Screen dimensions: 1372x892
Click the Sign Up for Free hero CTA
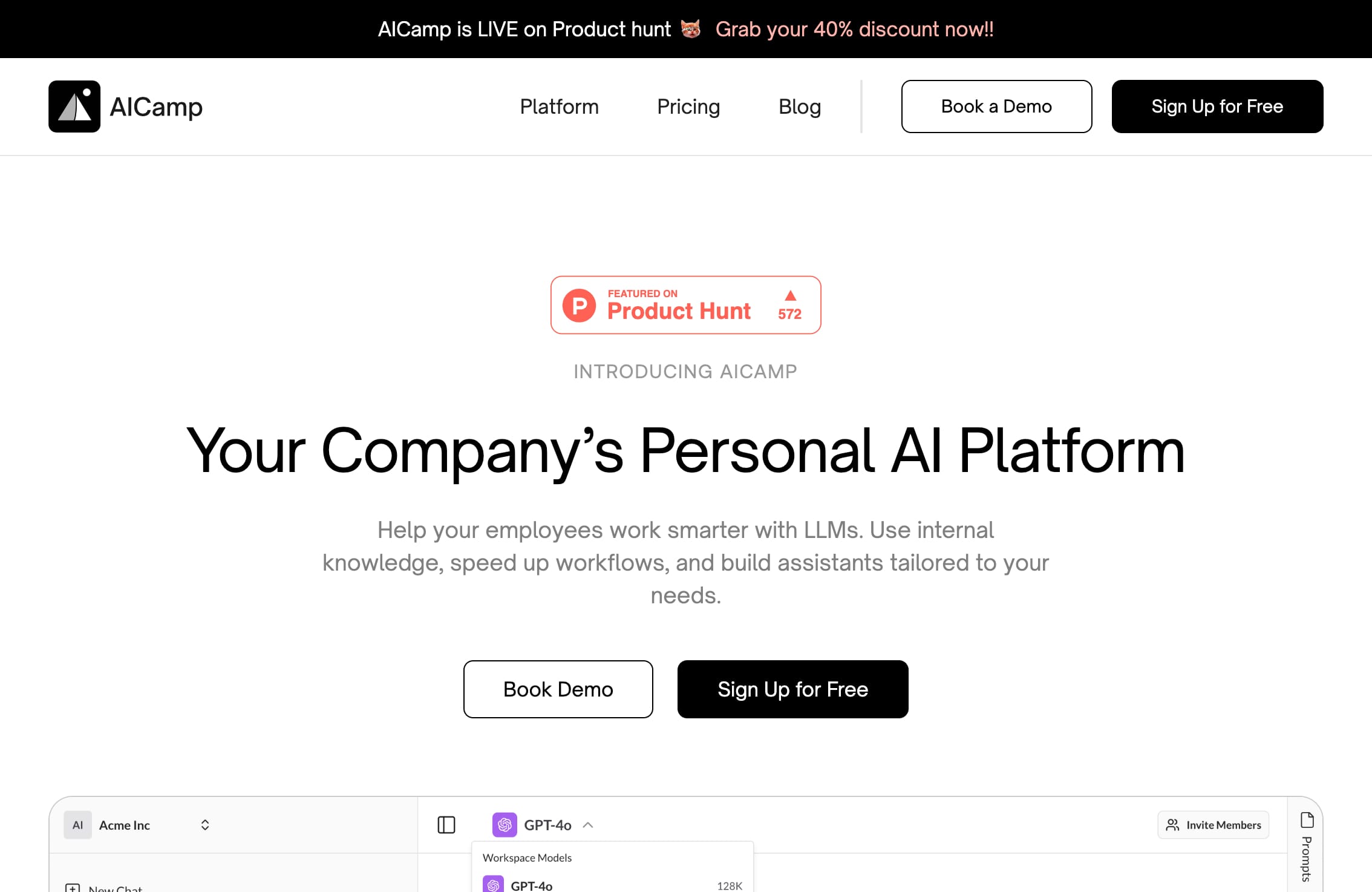pyautogui.click(x=793, y=688)
